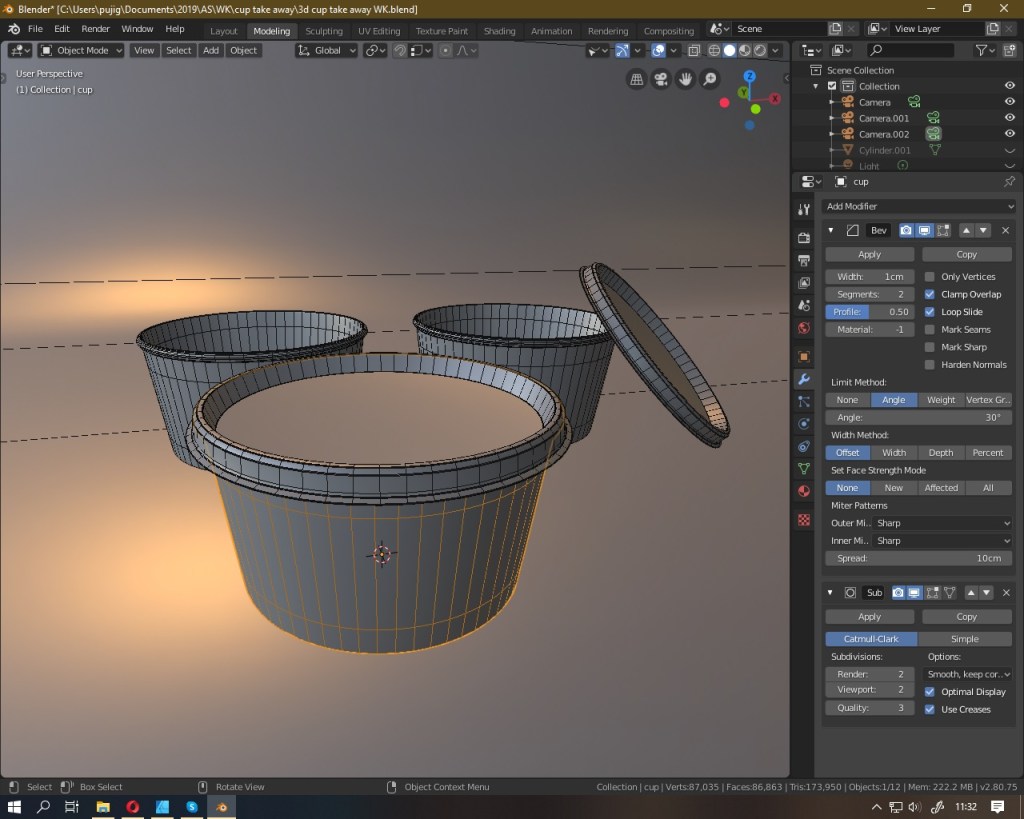
Task: Open the Render properties tab icon
Action: tap(804, 238)
